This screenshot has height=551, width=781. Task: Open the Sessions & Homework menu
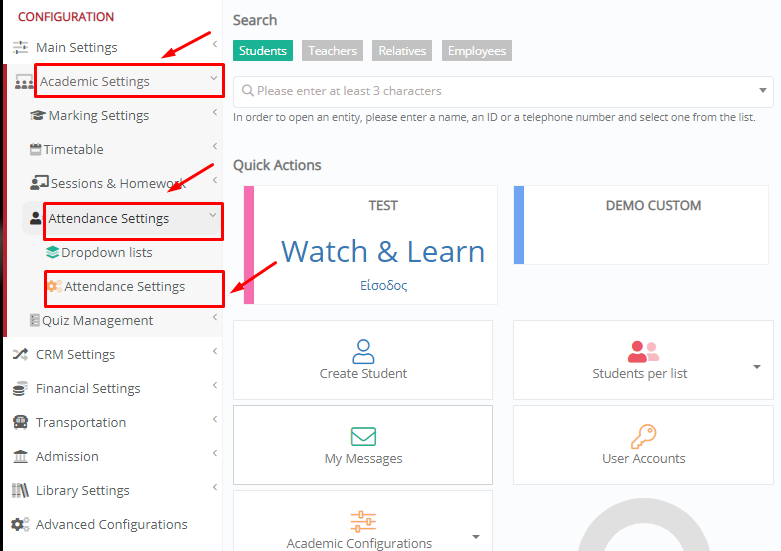(118, 183)
